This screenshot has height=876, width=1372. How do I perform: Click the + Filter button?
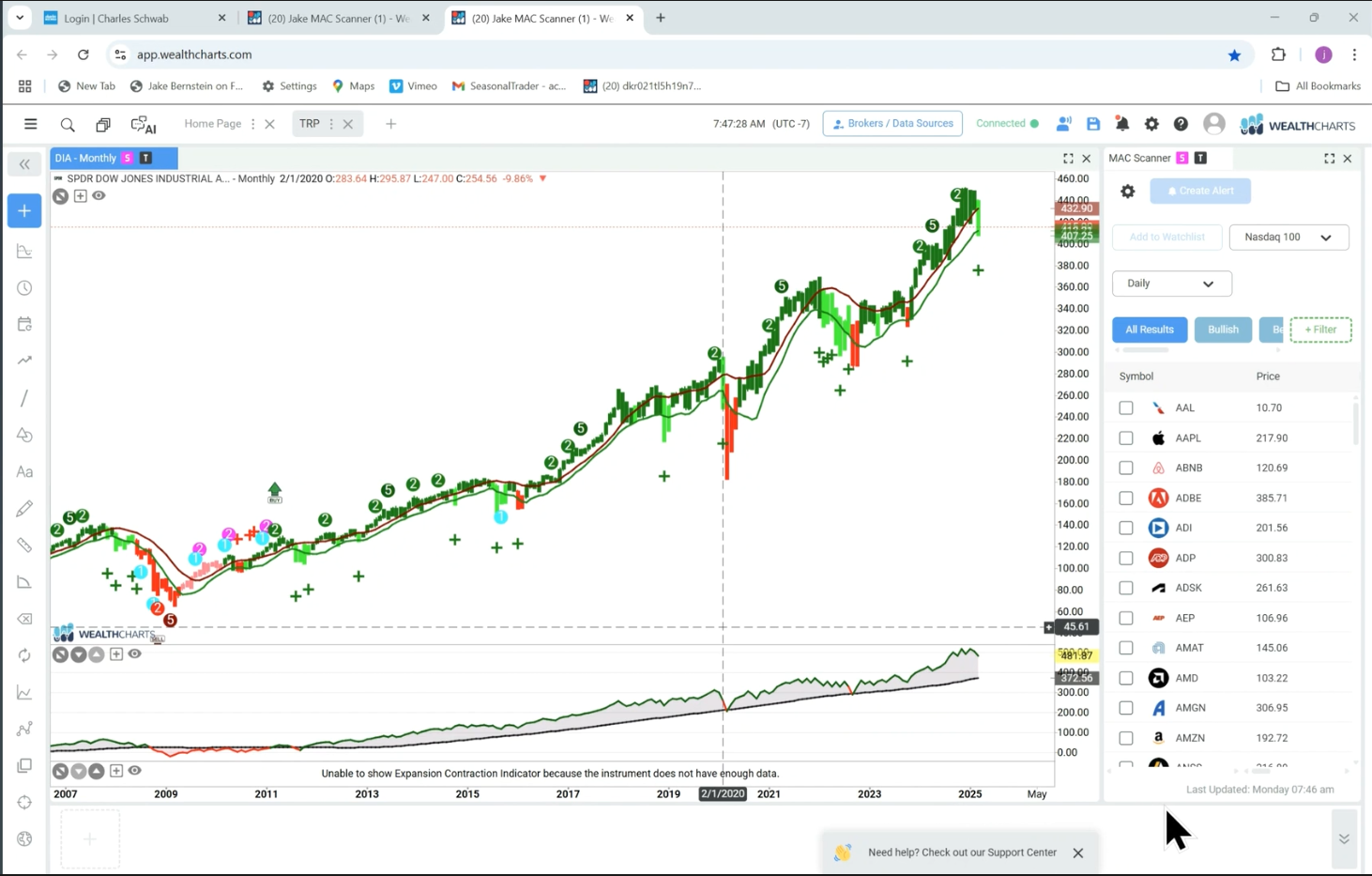pyautogui.click(x=1320, y=330)
